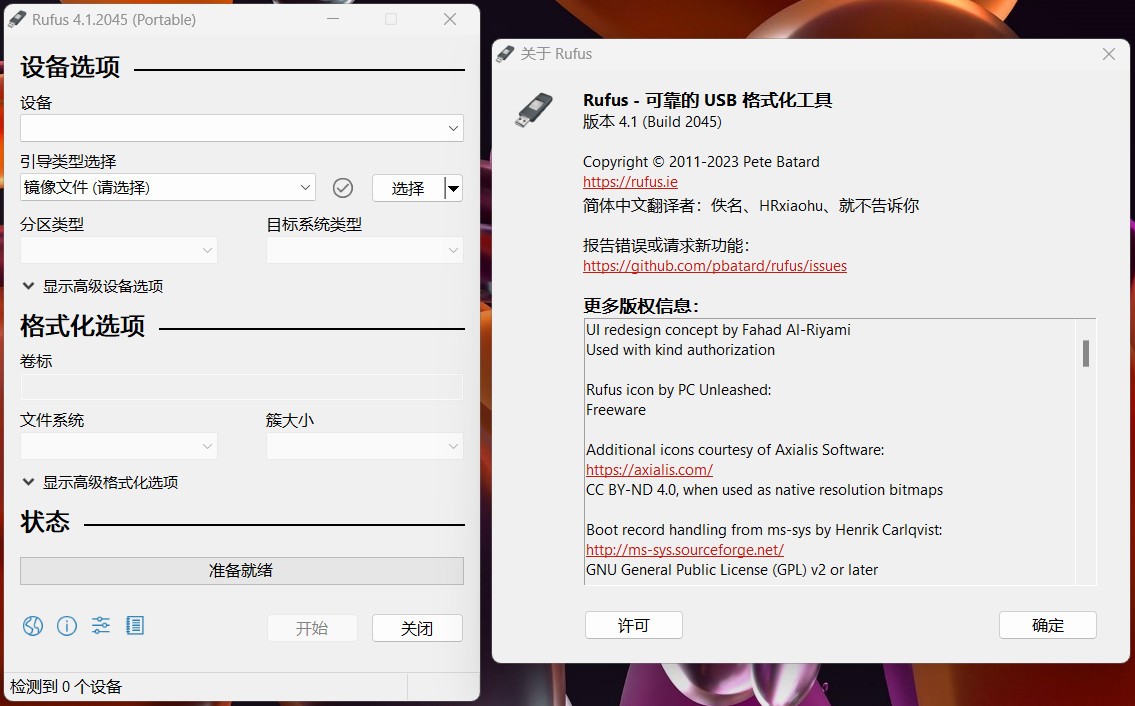Click Rufus USB icon in title bar
This screenshot has width=1135, height=706.
(16, 20)
